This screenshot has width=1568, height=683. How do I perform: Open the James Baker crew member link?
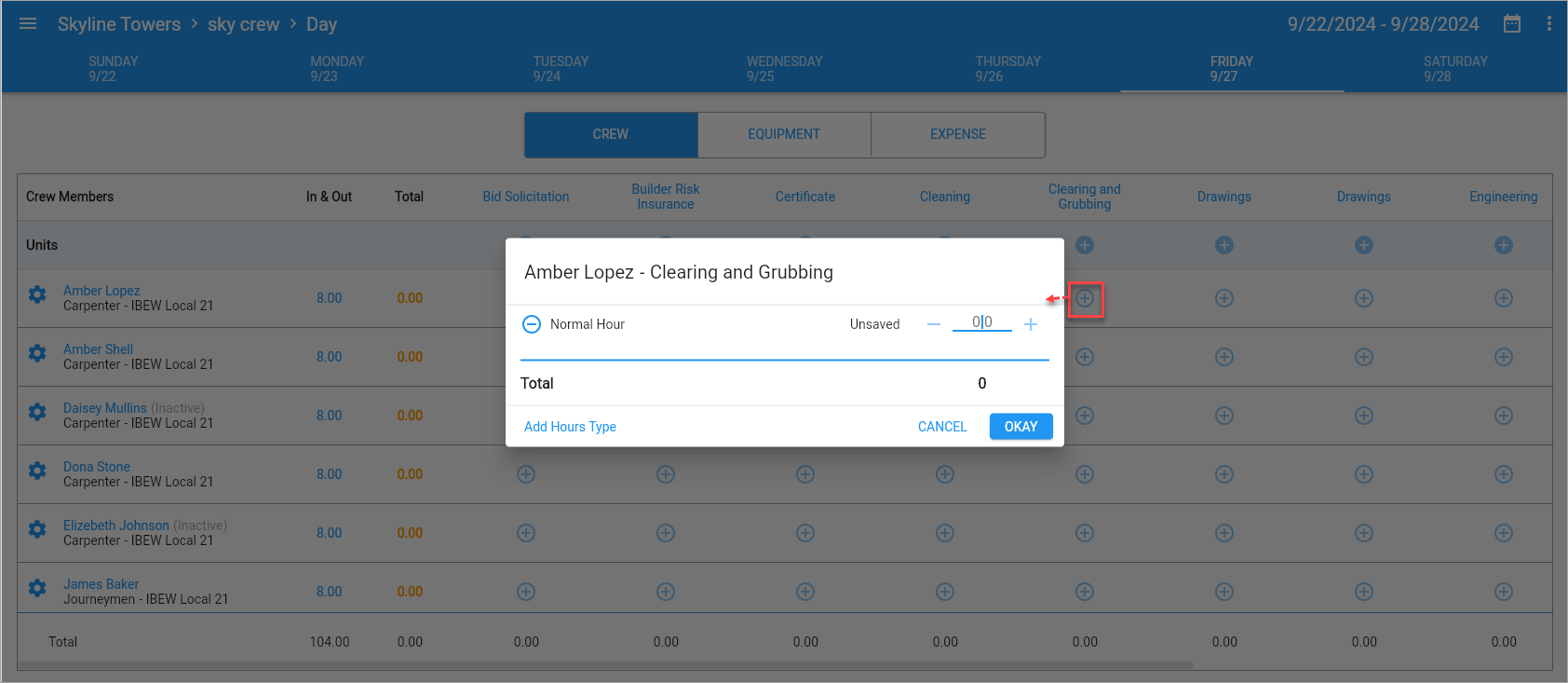(101, 584)
